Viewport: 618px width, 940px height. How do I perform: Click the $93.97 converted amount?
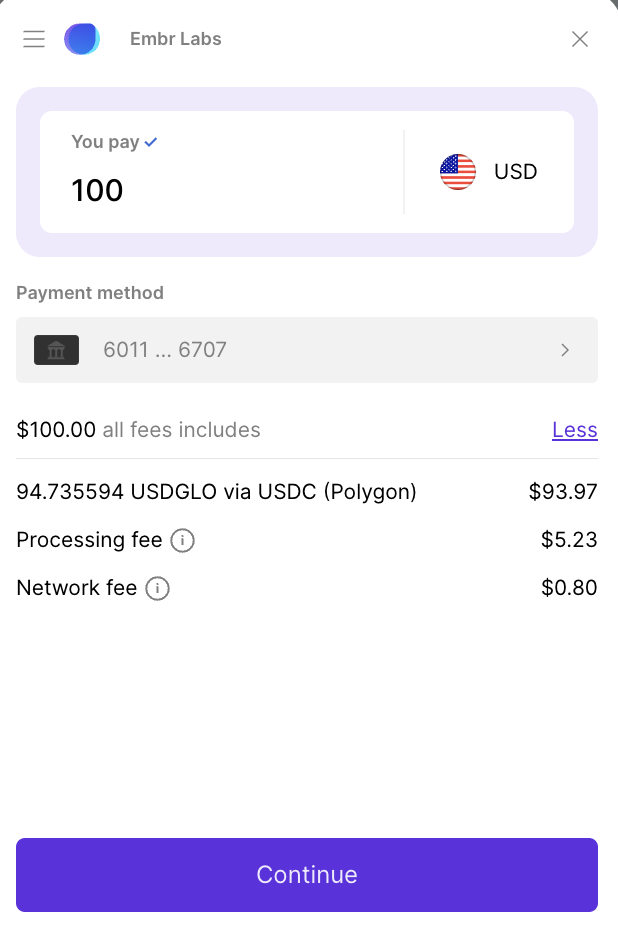click(x=562, y=492)
